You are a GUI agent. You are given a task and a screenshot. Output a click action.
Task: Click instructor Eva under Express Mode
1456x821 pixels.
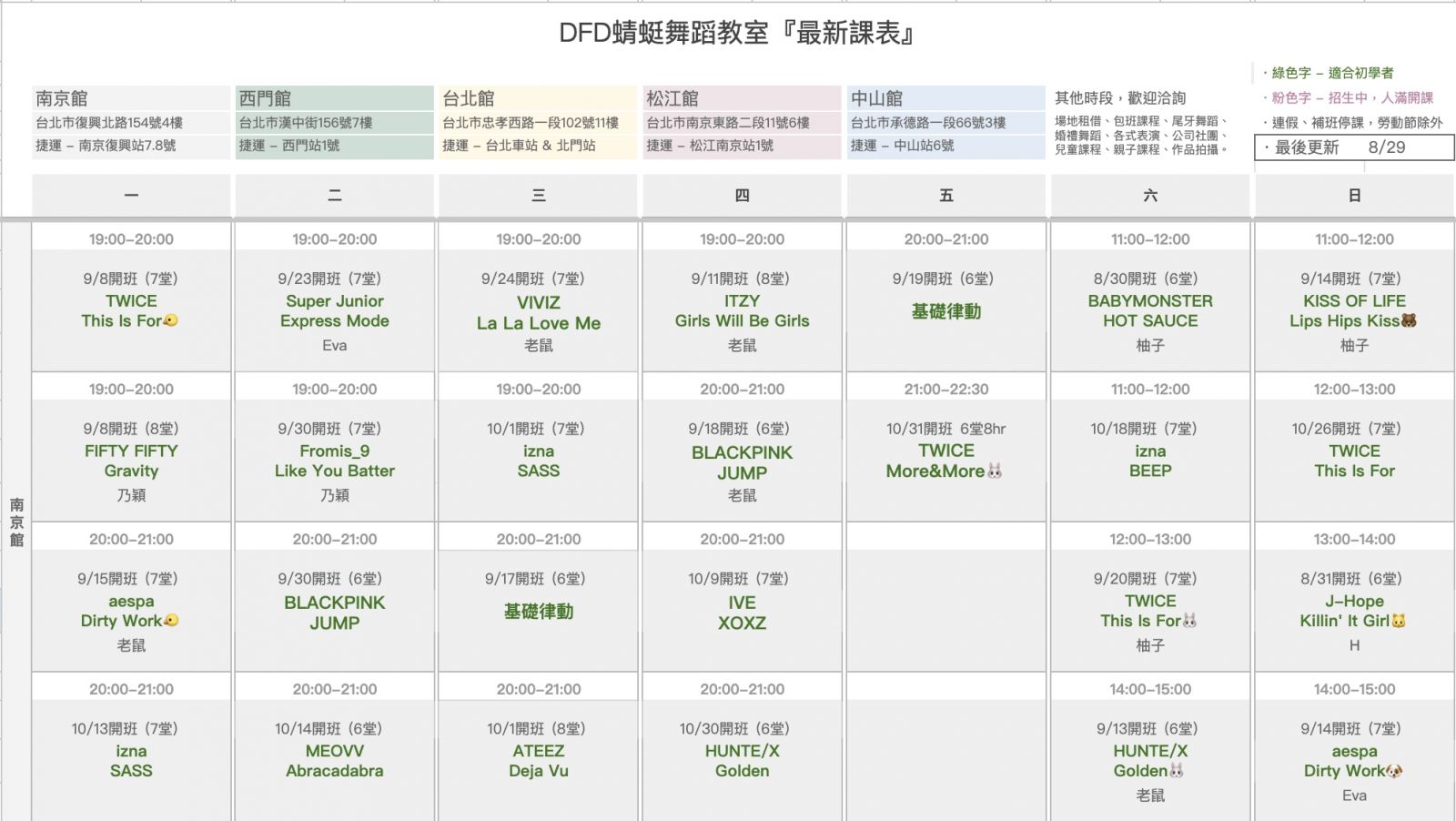click(x=335, y=346)
